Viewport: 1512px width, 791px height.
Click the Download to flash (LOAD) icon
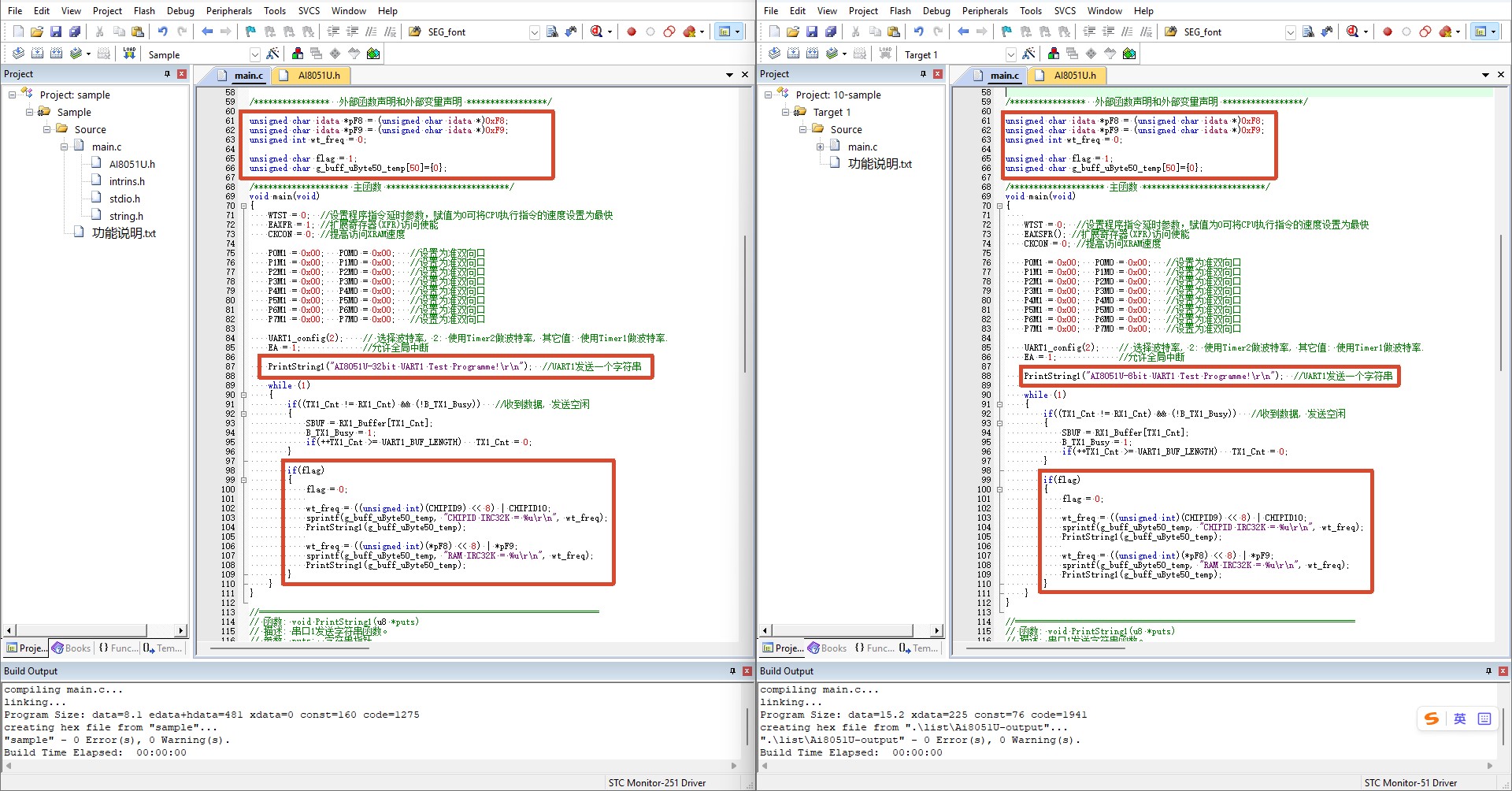coord(129,54)
